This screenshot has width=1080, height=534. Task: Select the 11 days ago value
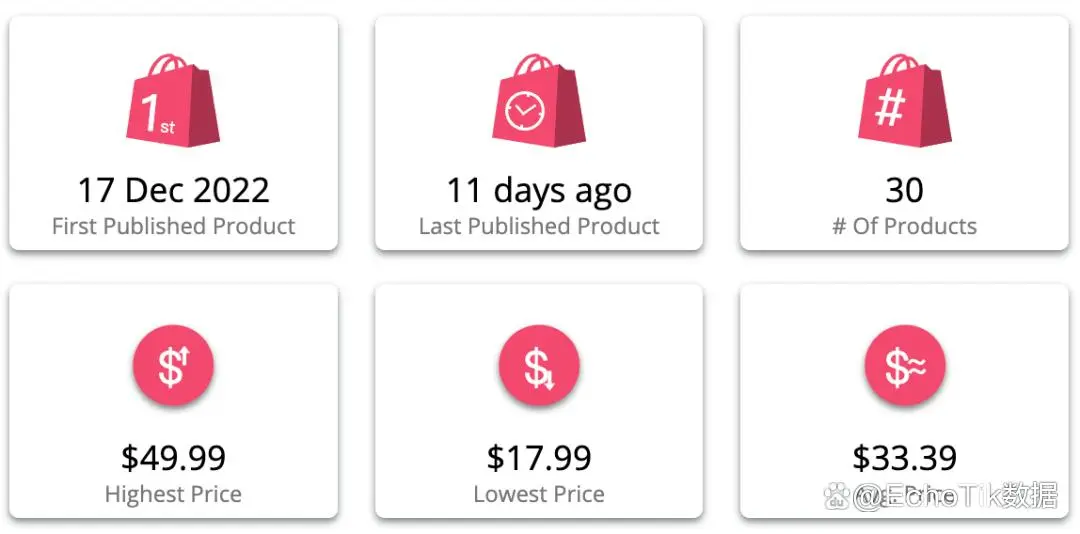tap(539, 192)
